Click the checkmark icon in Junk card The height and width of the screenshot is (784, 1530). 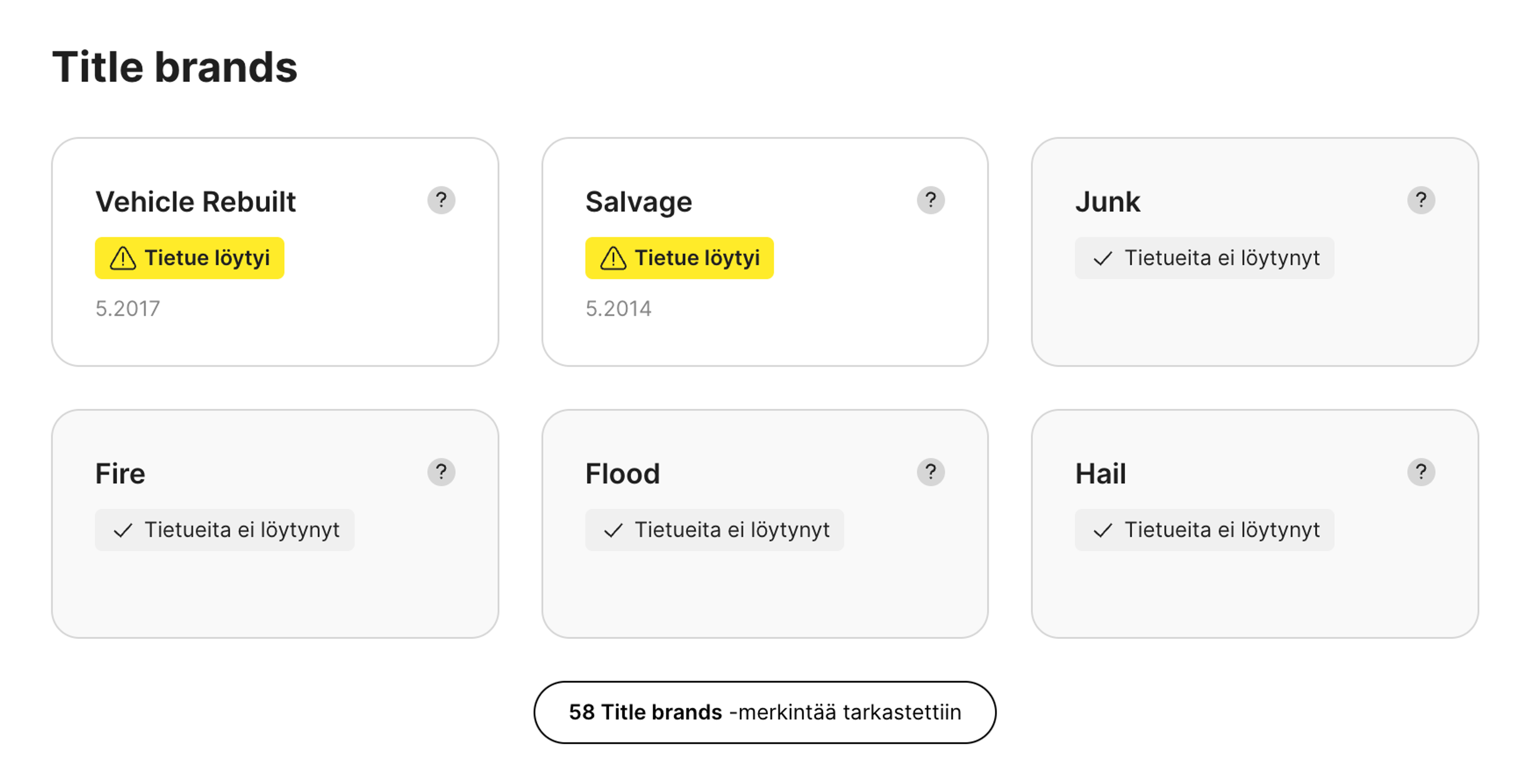pyautogui.click(x=1104, y=258)
